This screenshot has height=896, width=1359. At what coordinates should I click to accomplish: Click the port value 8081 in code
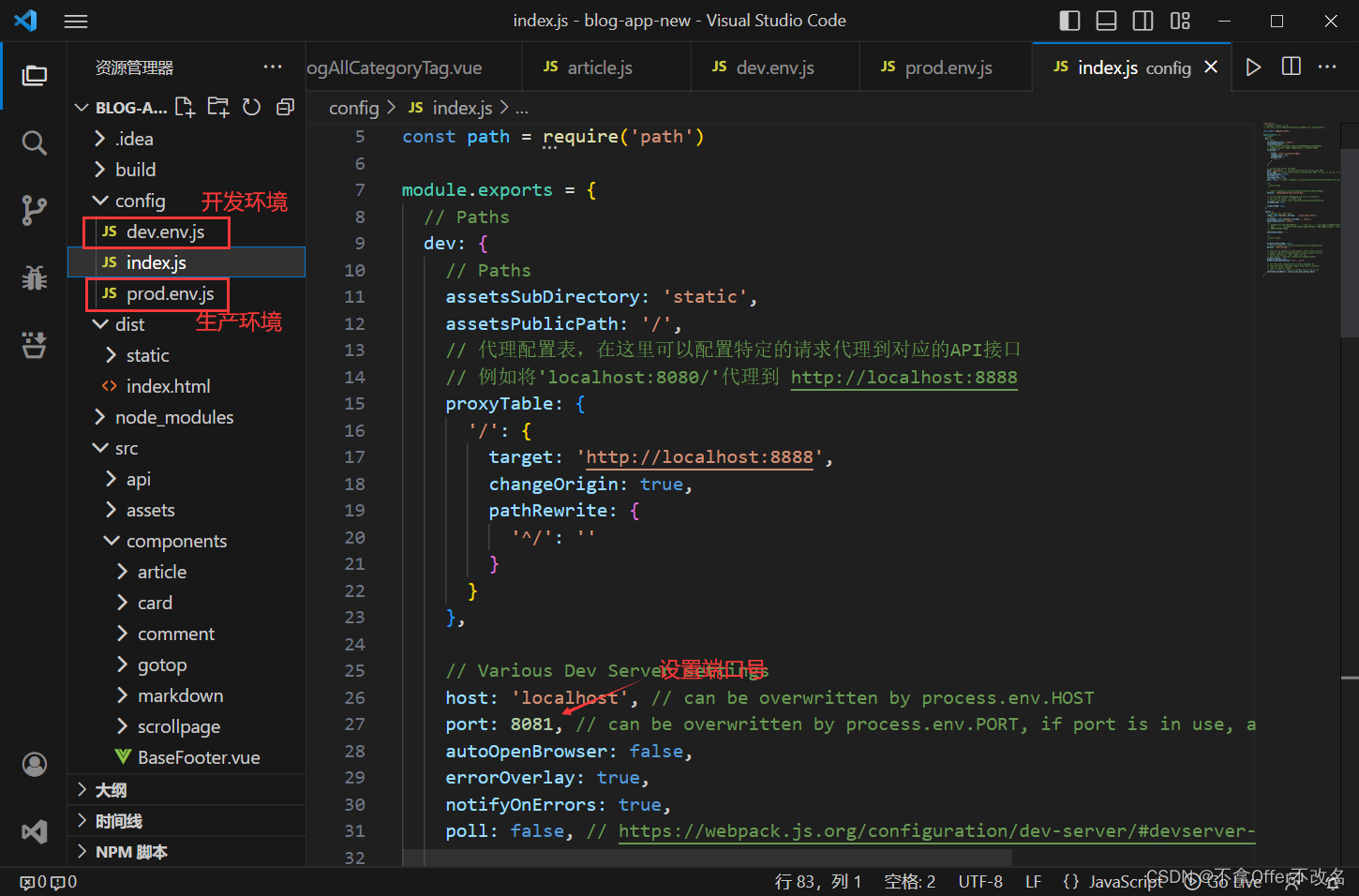click(531, 724)
